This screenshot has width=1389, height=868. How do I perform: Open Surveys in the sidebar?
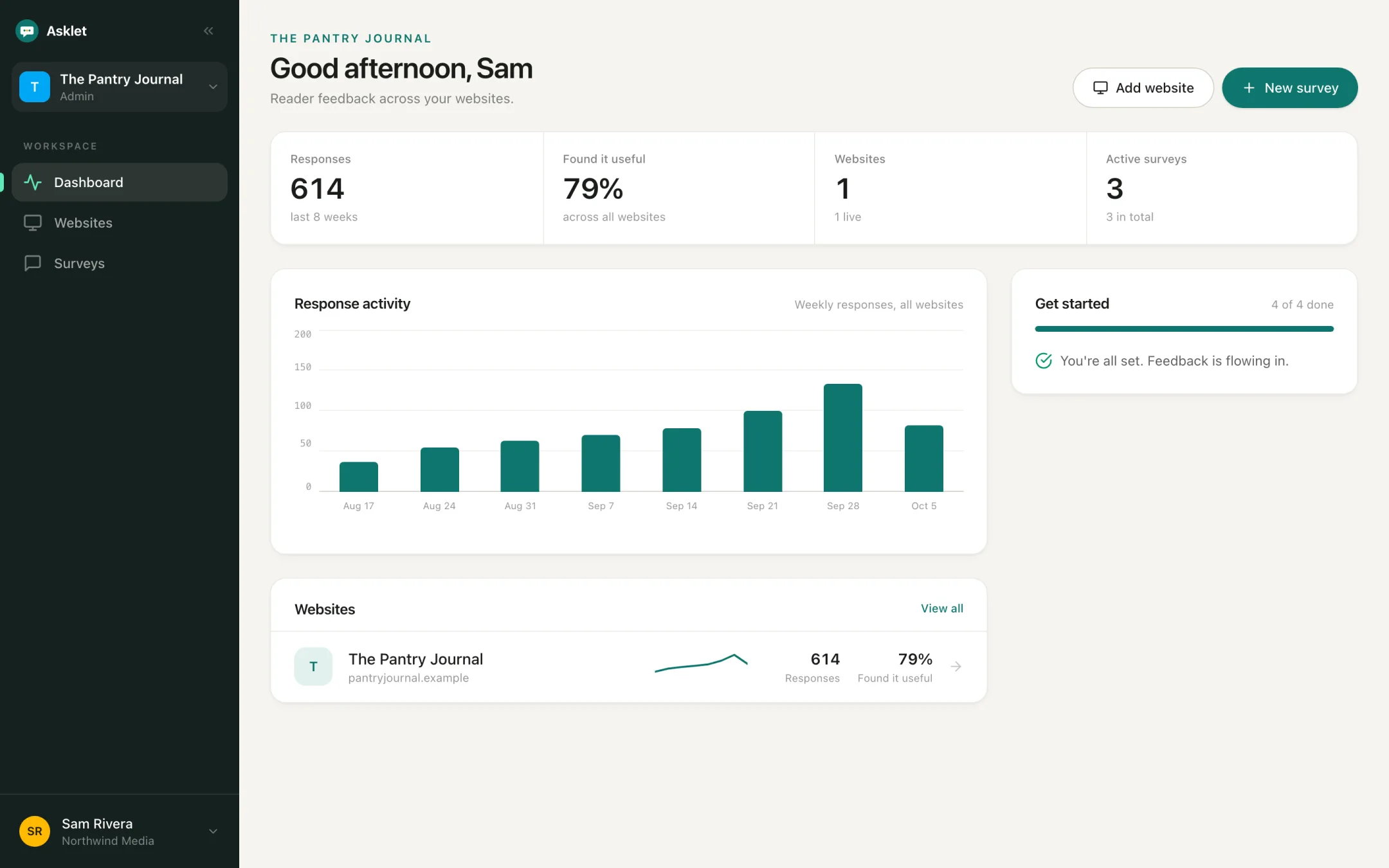coord(120,264)
